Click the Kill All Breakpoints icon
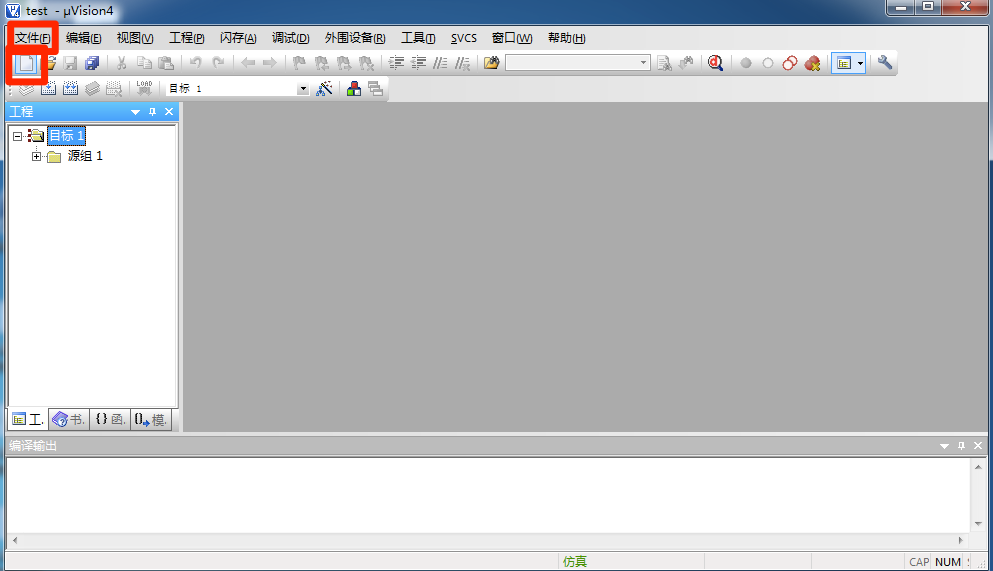 pos(812,63)
